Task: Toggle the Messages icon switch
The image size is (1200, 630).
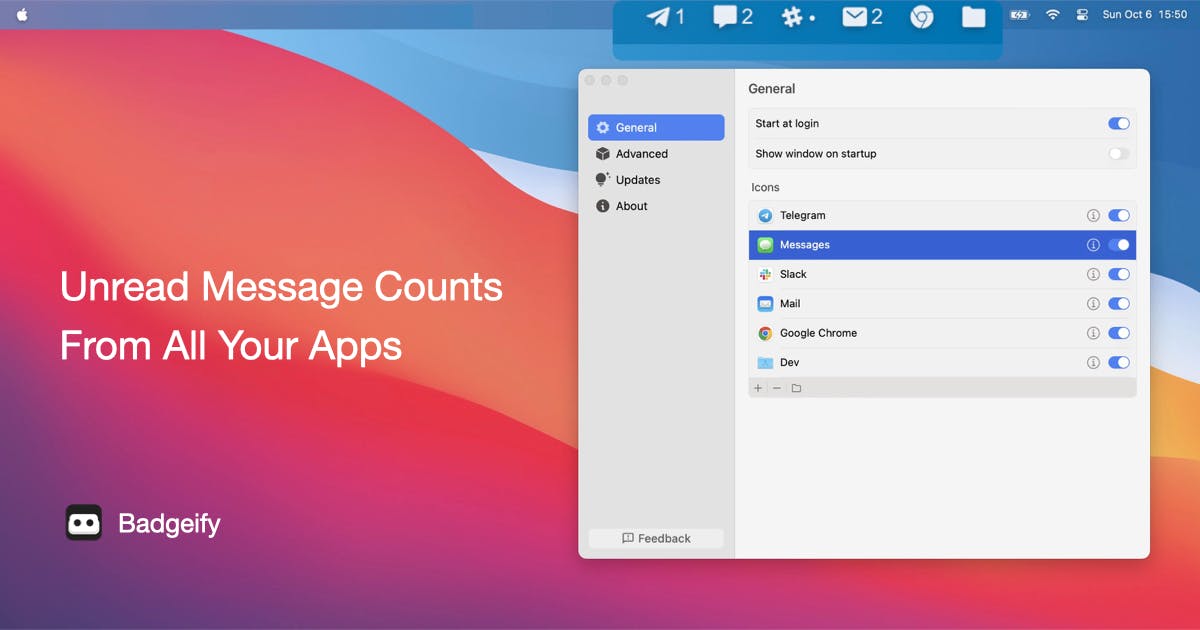Action: tap(1119, 245)
